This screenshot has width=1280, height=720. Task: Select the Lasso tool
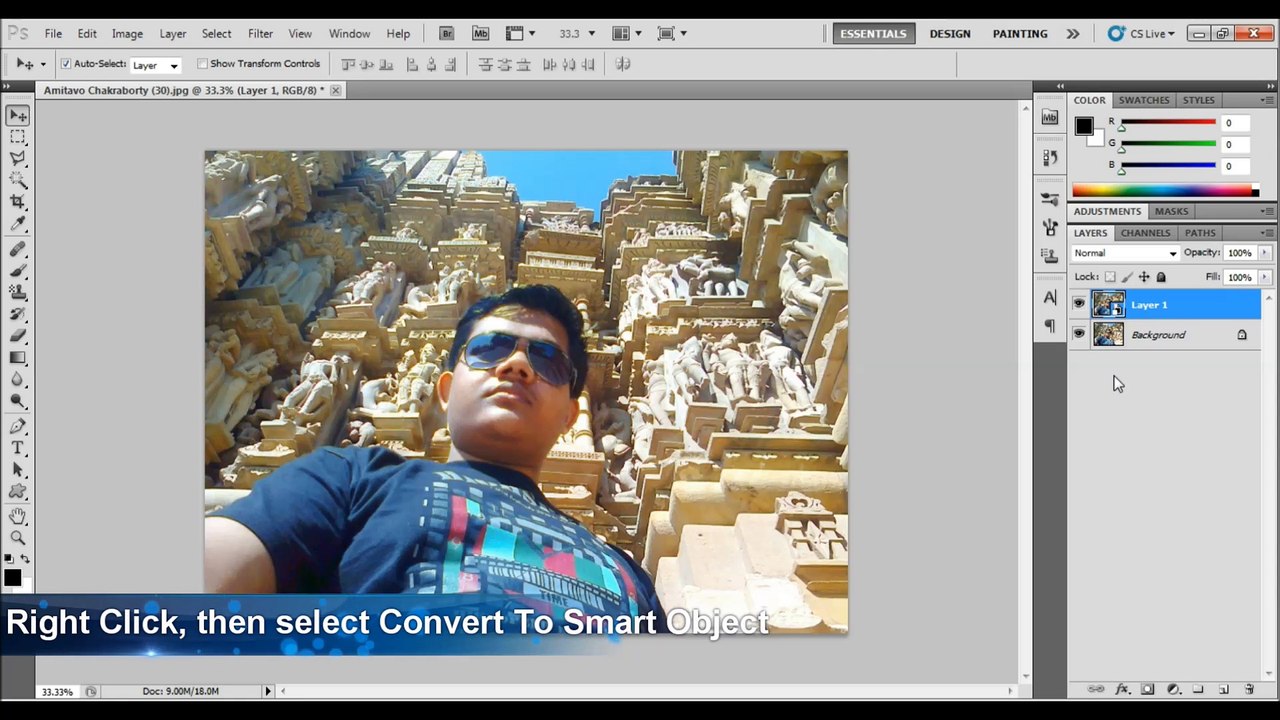coord(18,158)
